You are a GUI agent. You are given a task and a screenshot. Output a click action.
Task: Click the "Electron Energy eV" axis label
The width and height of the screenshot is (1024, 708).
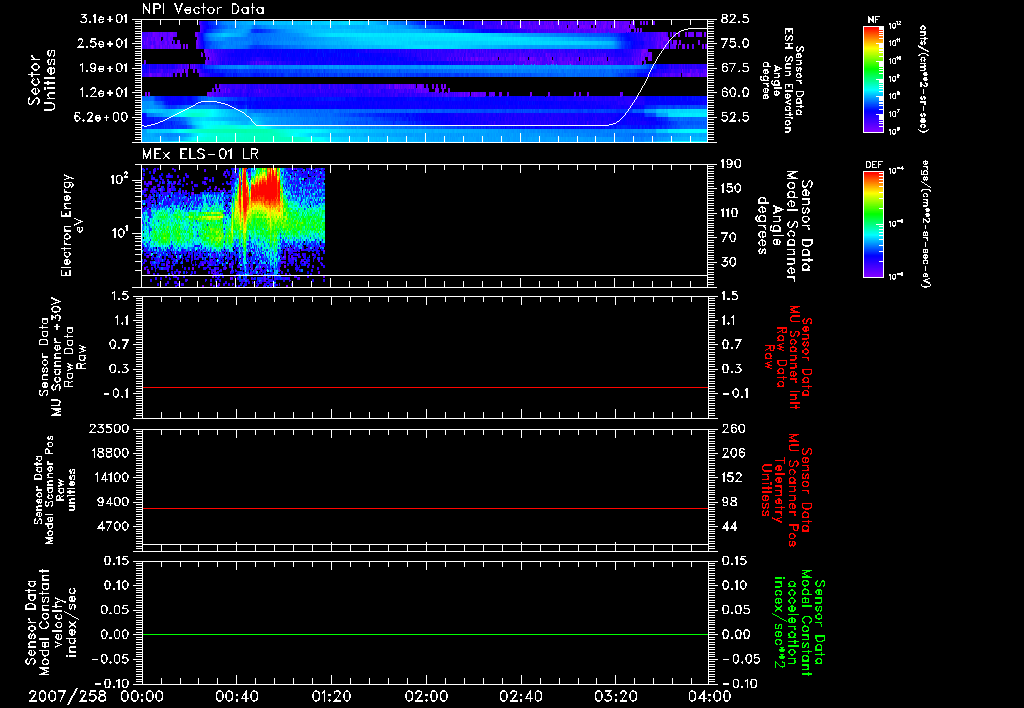coord(73,225)
